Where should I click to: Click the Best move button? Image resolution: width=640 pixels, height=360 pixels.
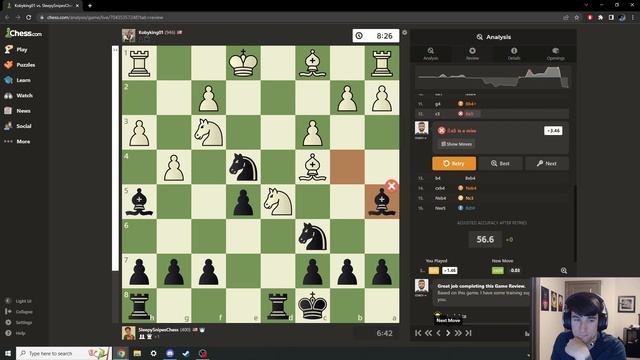(x=500, y=163)
